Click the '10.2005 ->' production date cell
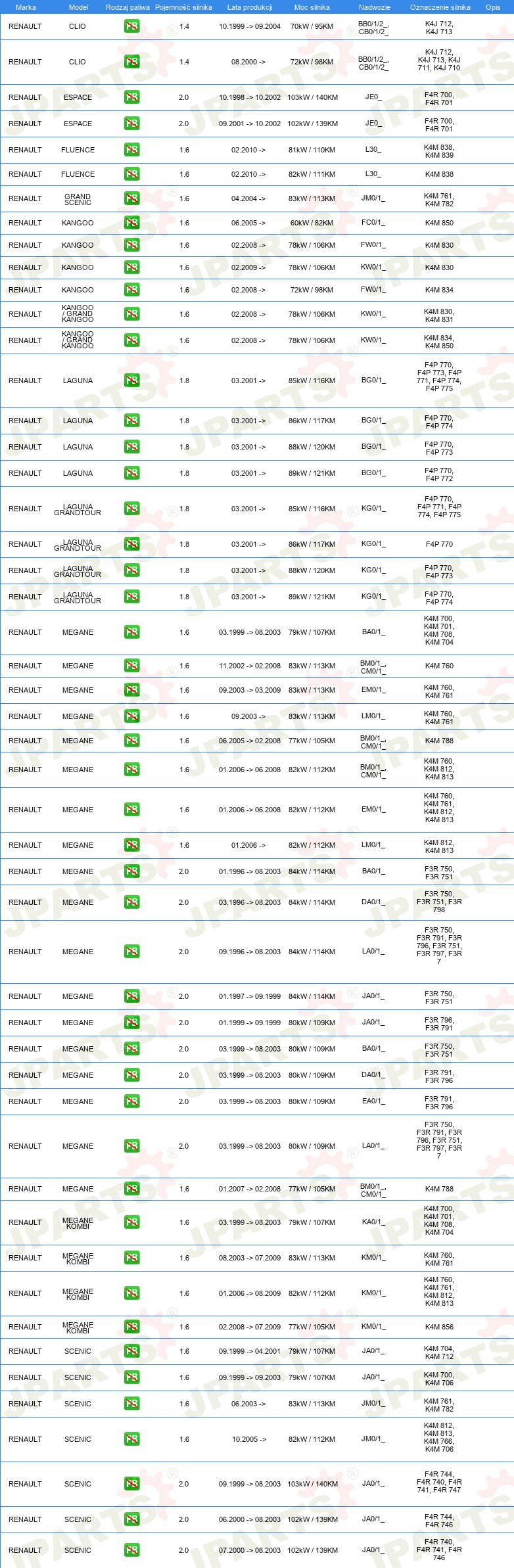This screenshot has height=1568, width=514. point(249,1440)
